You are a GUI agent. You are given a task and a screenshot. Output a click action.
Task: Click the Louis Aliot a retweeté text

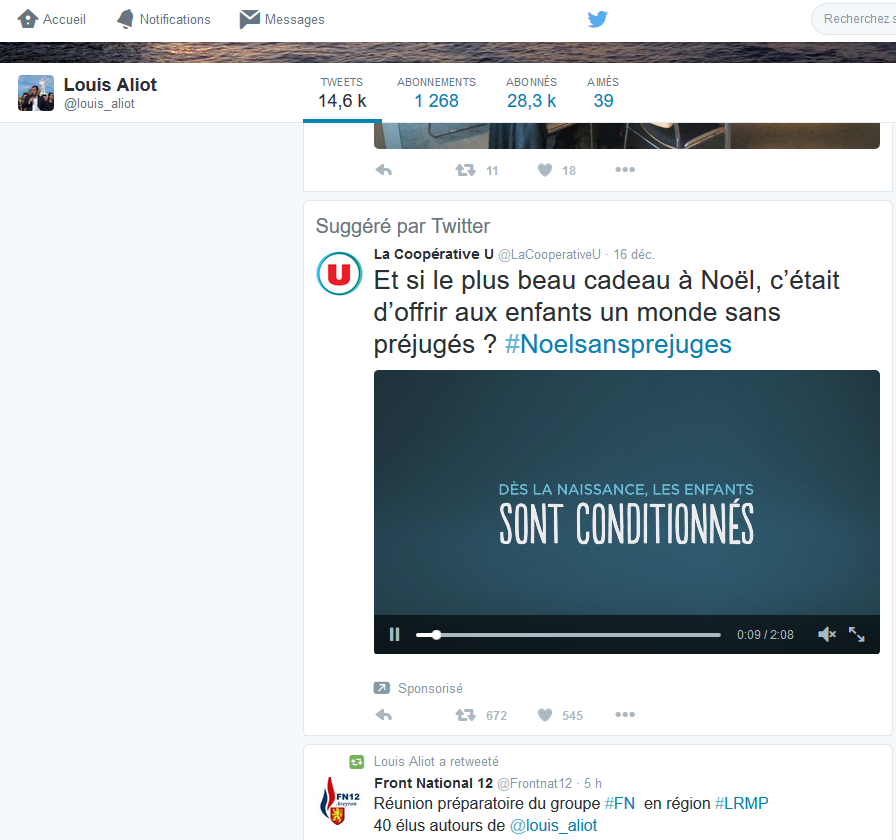(436, 762)
